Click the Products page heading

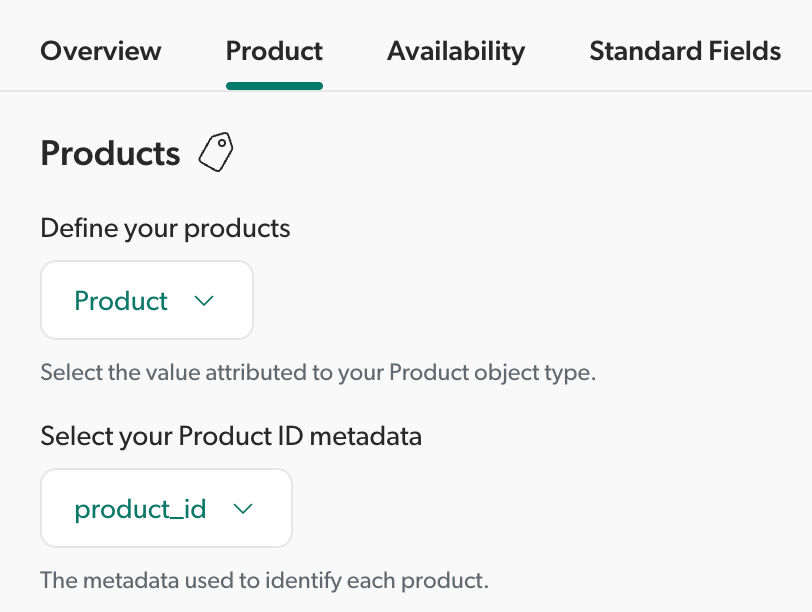[110, 153]
